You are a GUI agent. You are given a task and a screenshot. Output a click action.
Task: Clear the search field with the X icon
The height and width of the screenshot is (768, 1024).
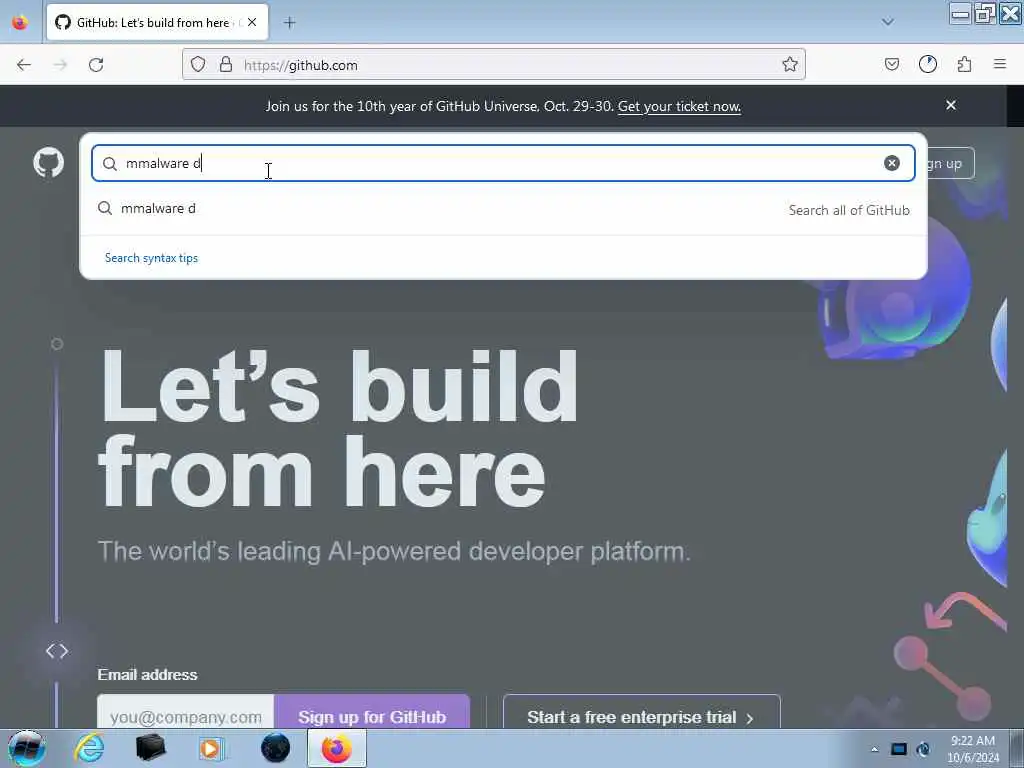[891, 163]
